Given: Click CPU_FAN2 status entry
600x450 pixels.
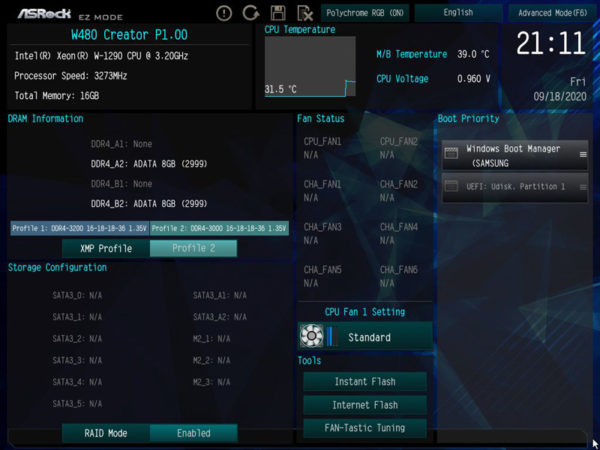Looking at the screenshot, I should pyautogui.click(x=399, y=148).
